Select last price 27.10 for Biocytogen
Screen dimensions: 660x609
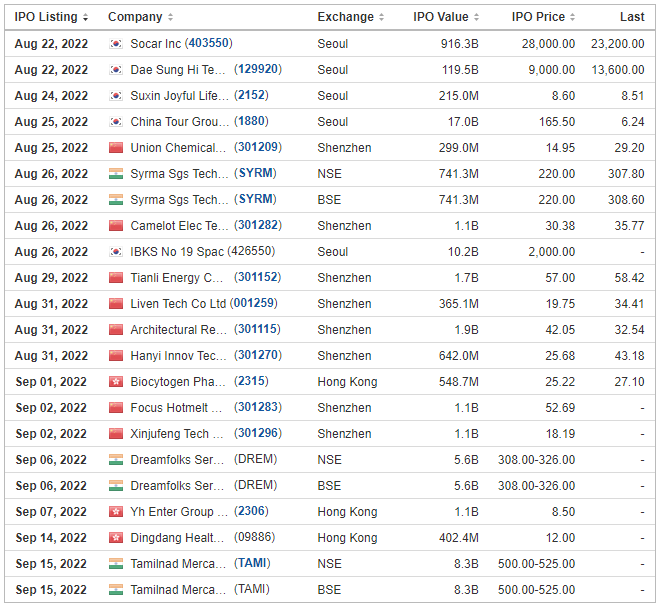pyautogui.click(x=629, y=382)
